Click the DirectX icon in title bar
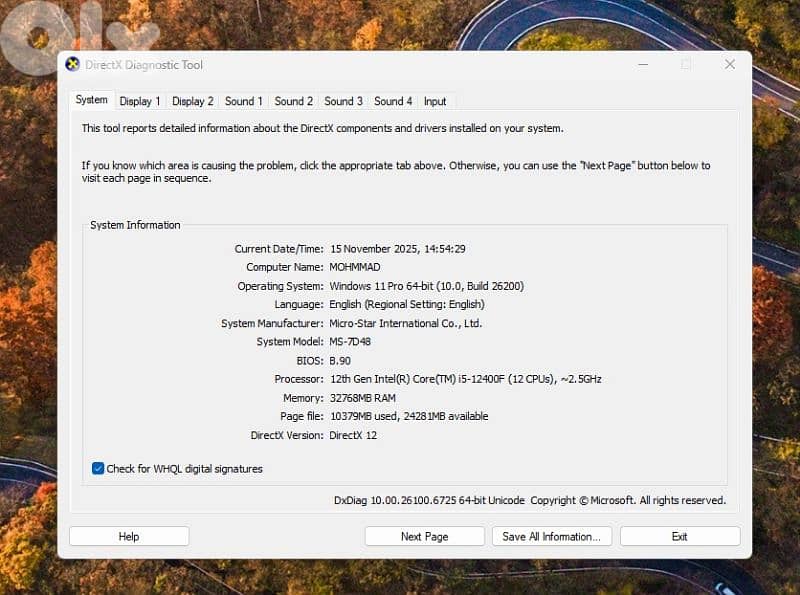The height and width of the screenshot is (595, 800). [x=72, y=65]
